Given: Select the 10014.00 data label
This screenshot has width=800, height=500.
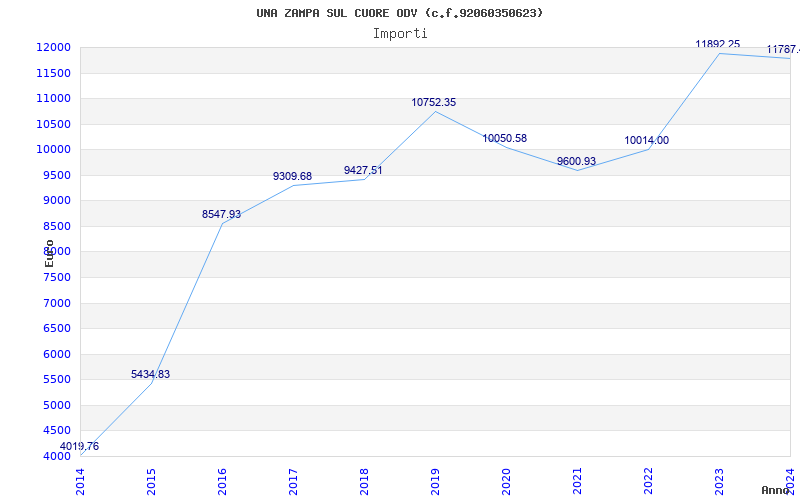Looking at the screenshot, I should pyautogui.click(x=646, y=140).
